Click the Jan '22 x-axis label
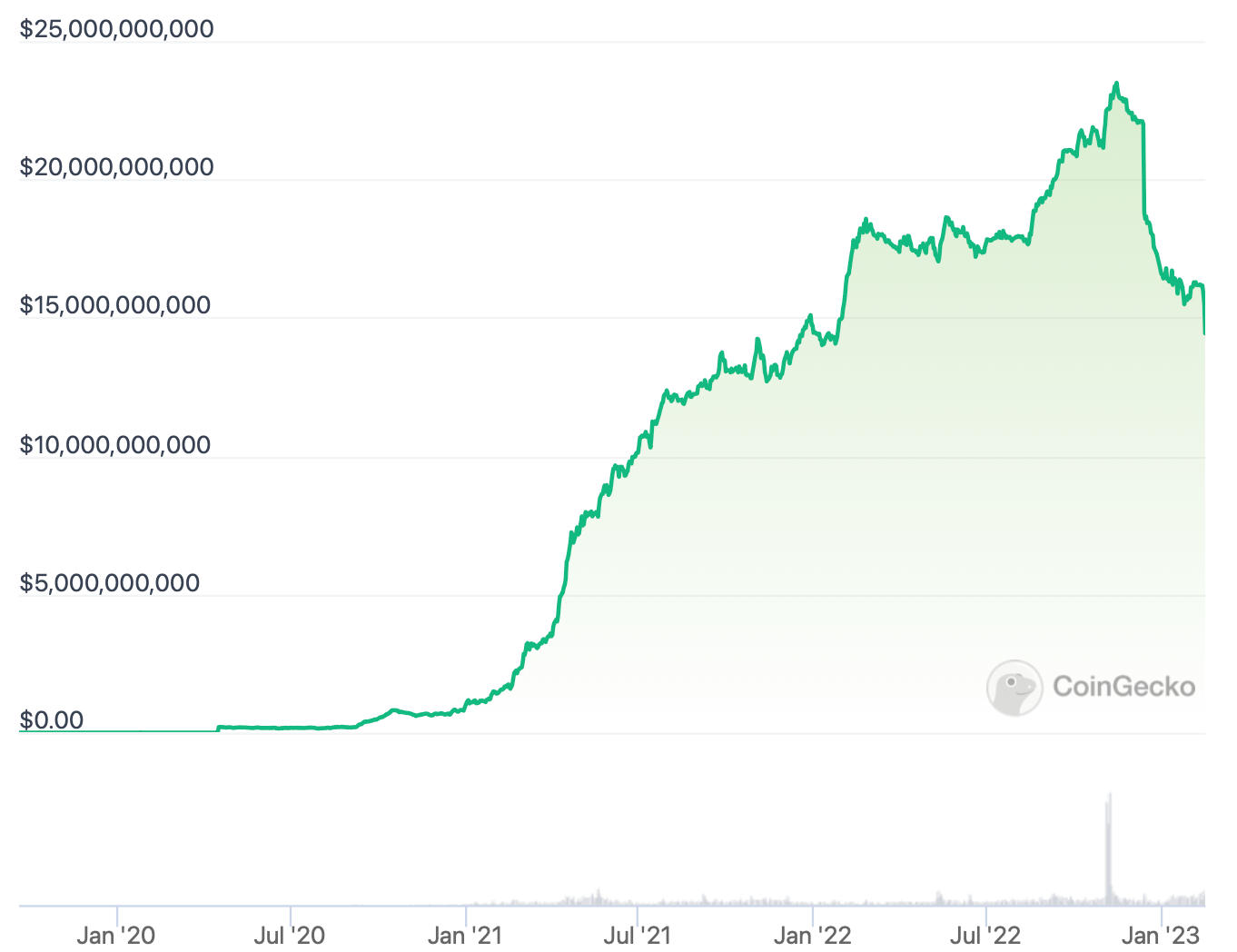Viewport: 1237px width, 952px height. (x=812, y=935)
